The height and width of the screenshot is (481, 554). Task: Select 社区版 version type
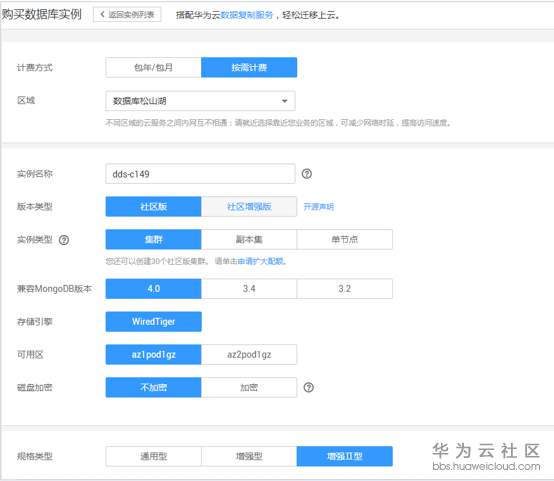click(153, 206)
